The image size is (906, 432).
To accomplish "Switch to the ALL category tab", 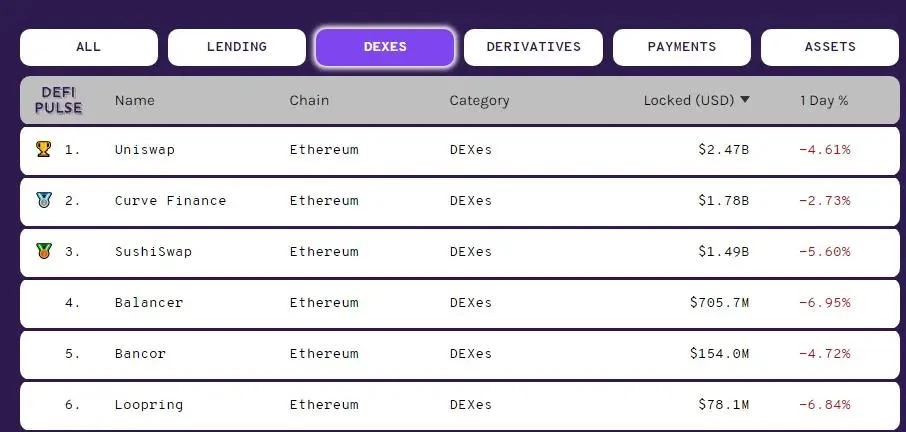I will point(88,47).
